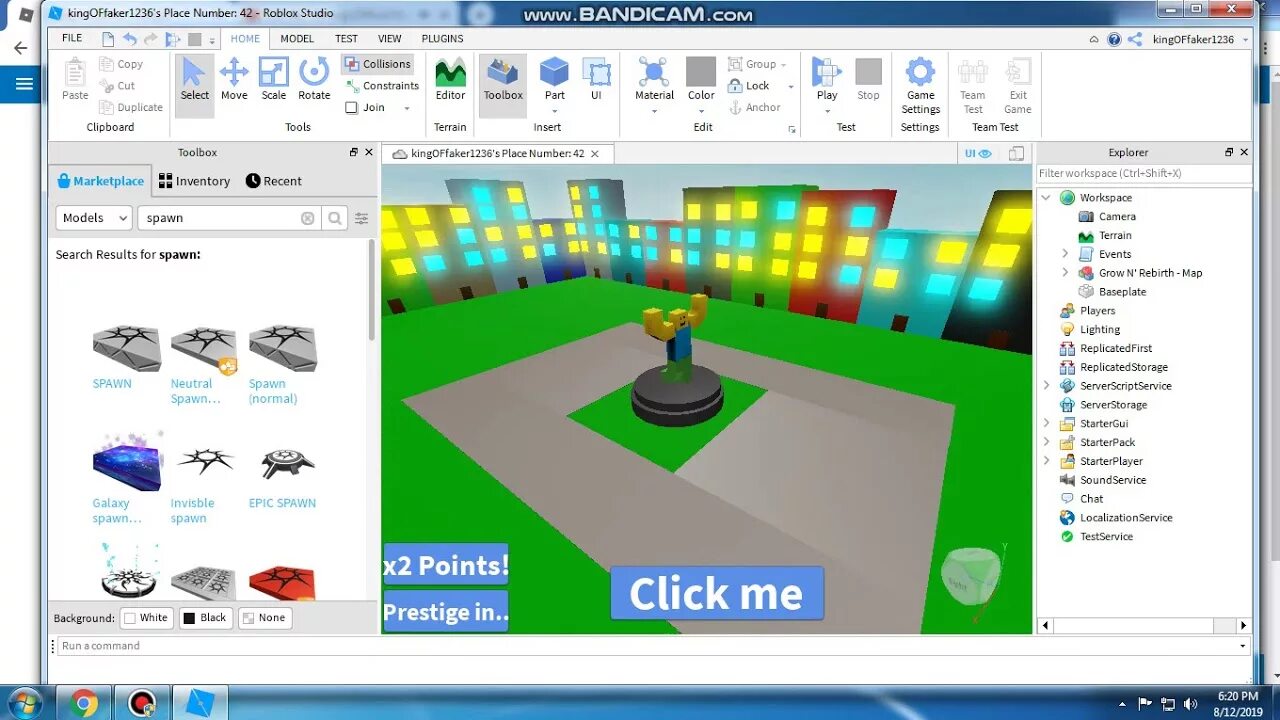Click the Stop test button

click(868, 79)
